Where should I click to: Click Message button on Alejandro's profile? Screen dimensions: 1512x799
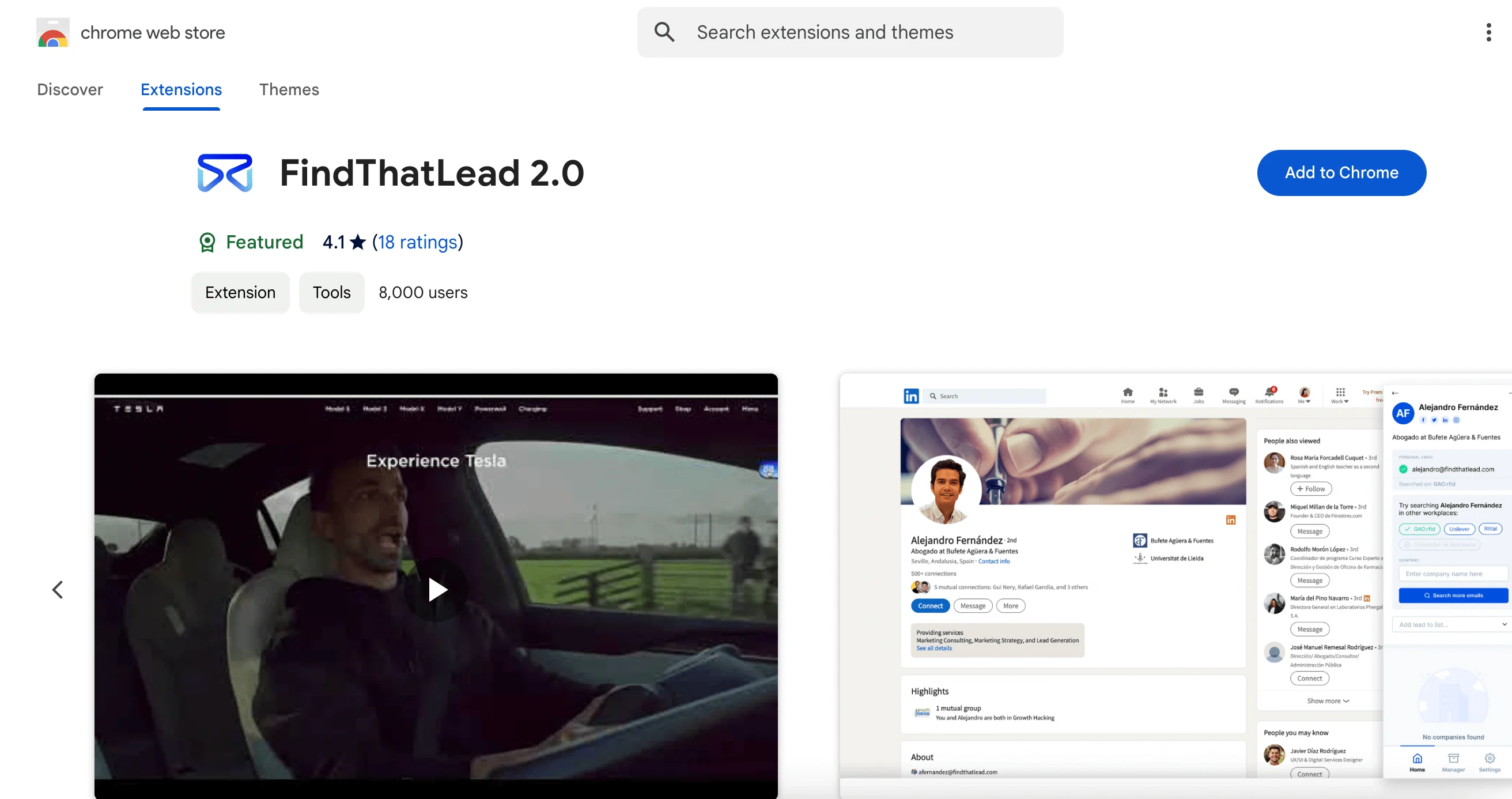point(973,606)
